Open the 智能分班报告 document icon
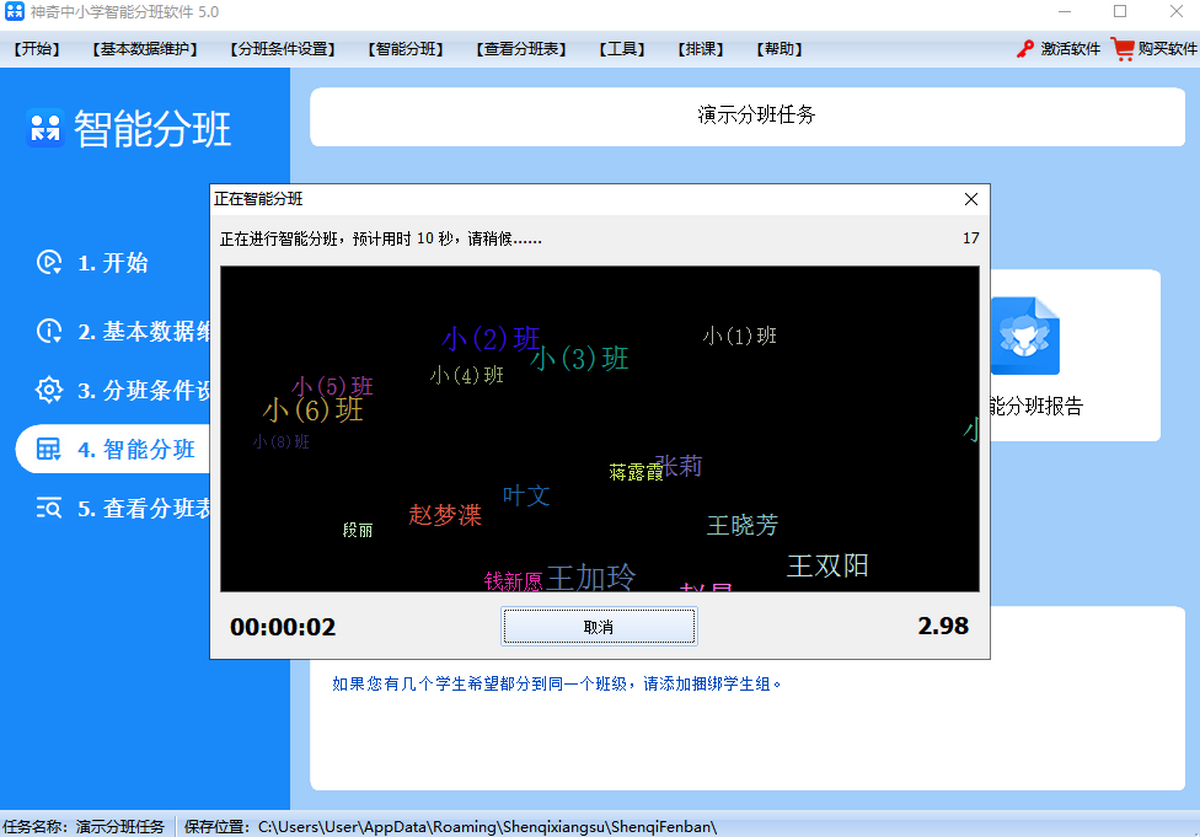Screen dimensions: 1200x837 tap(1024, 336)
